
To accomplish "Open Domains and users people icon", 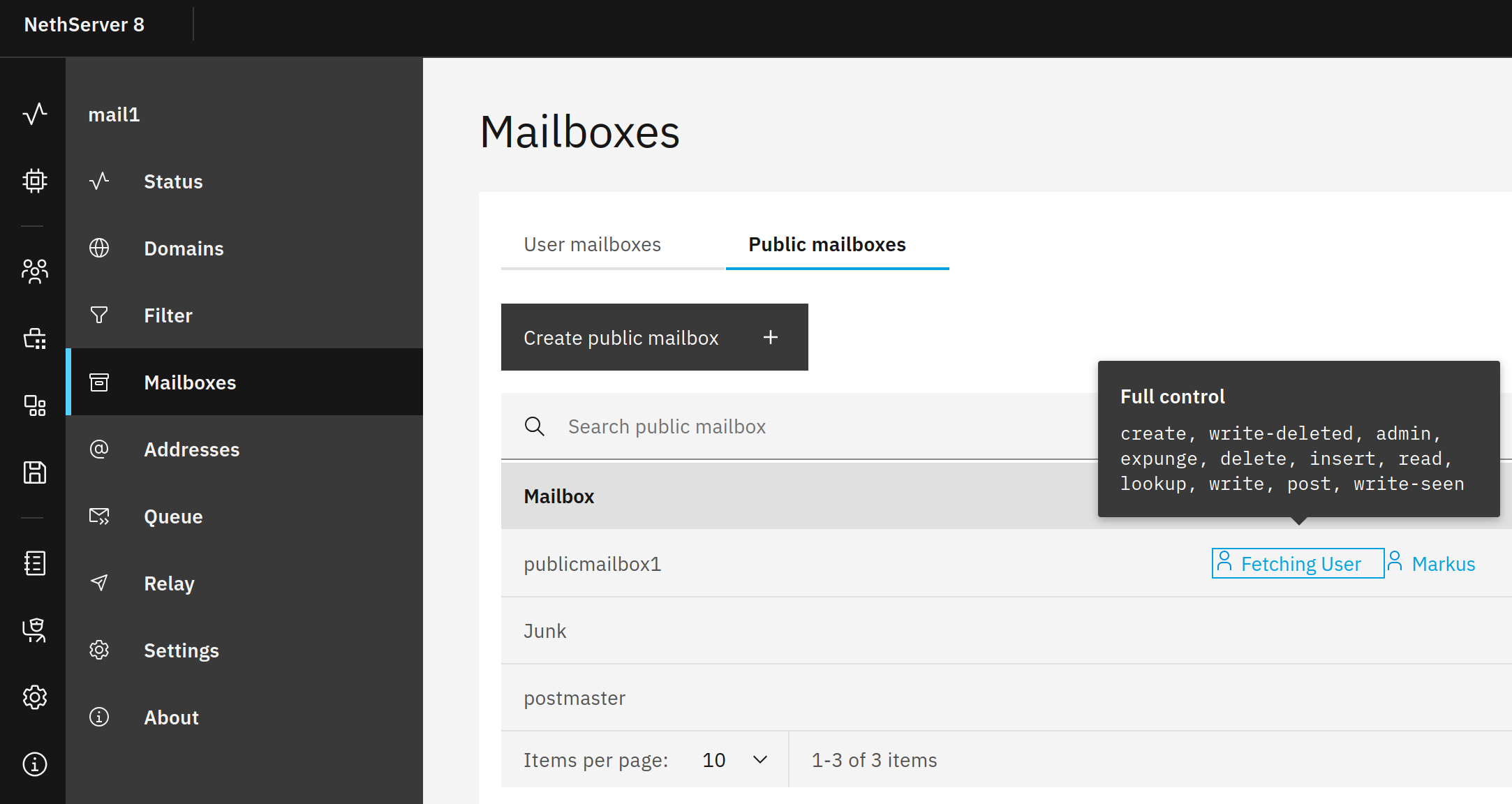I will 34,271.
